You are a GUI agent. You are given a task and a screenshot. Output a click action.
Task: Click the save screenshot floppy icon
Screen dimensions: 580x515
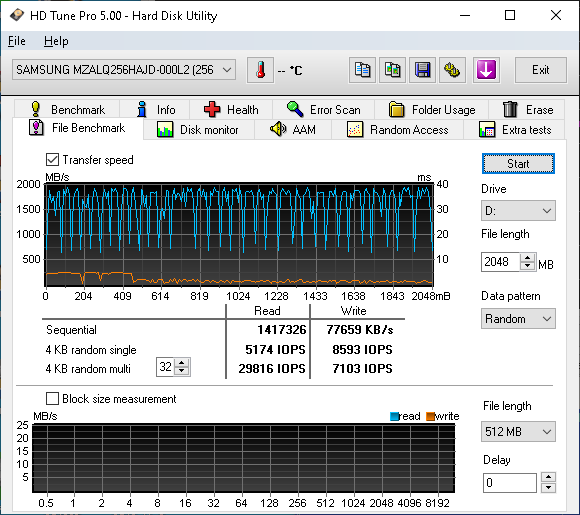pos(422,70)
